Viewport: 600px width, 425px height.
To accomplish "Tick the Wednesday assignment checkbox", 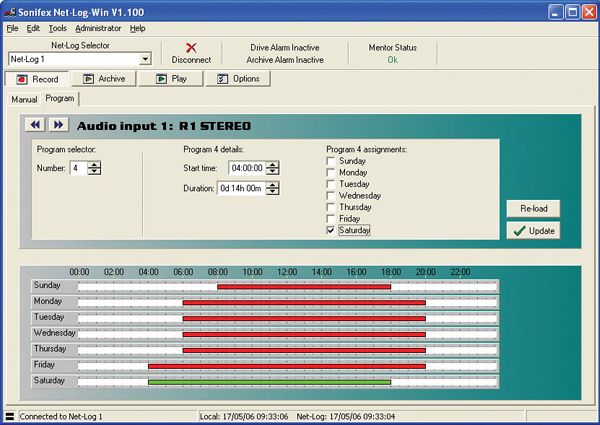I will 332,196.
